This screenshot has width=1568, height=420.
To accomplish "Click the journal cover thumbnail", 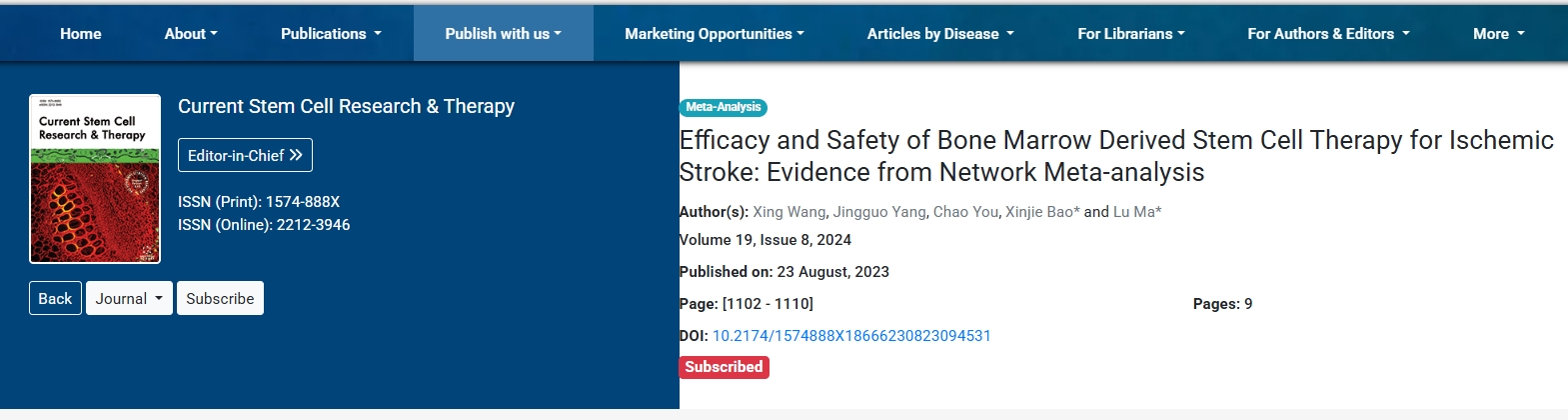I will click(95, 179).
